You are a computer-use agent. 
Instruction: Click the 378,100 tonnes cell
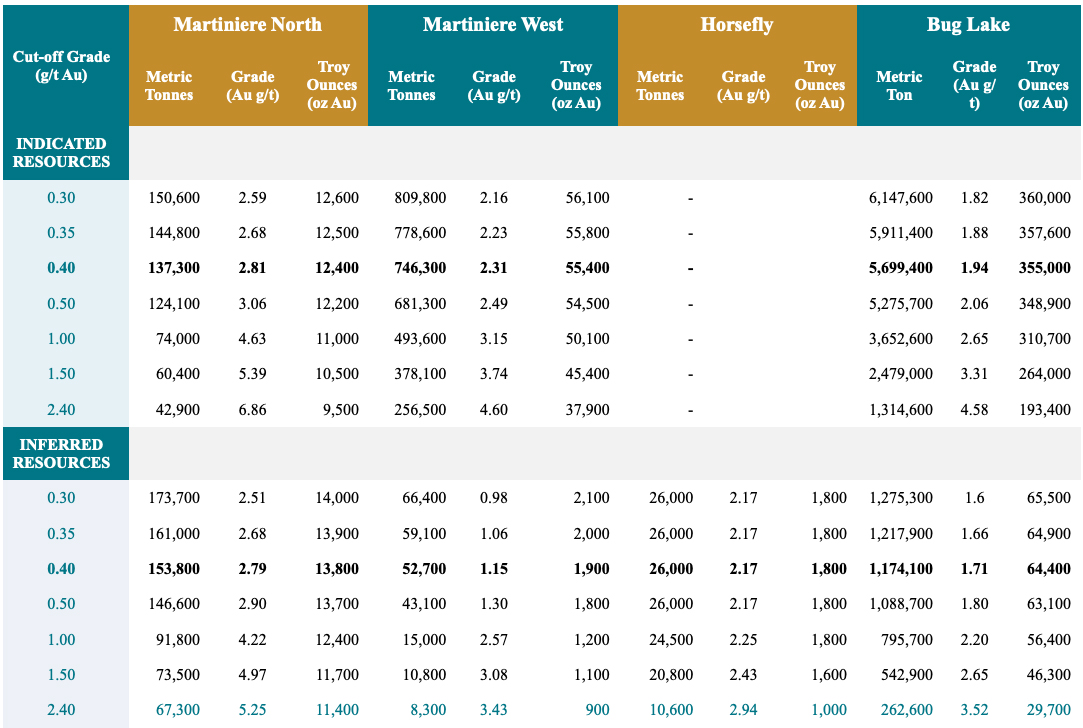420,374
